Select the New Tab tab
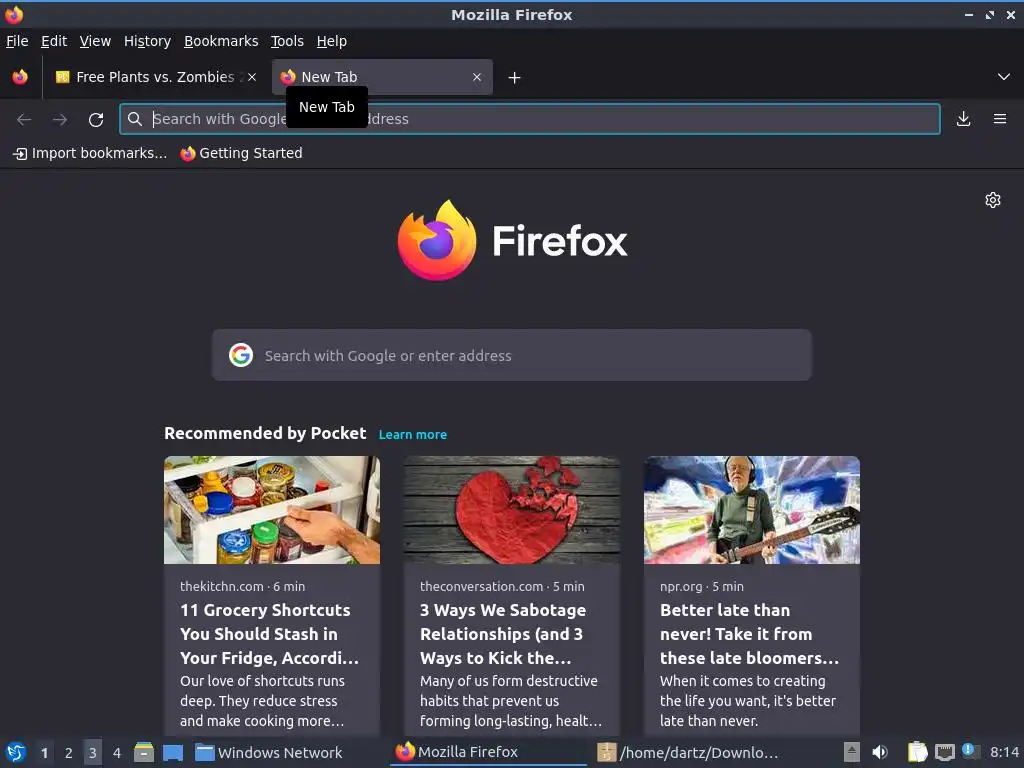Viewport: 1024px width, 768px height. [382, 77]
